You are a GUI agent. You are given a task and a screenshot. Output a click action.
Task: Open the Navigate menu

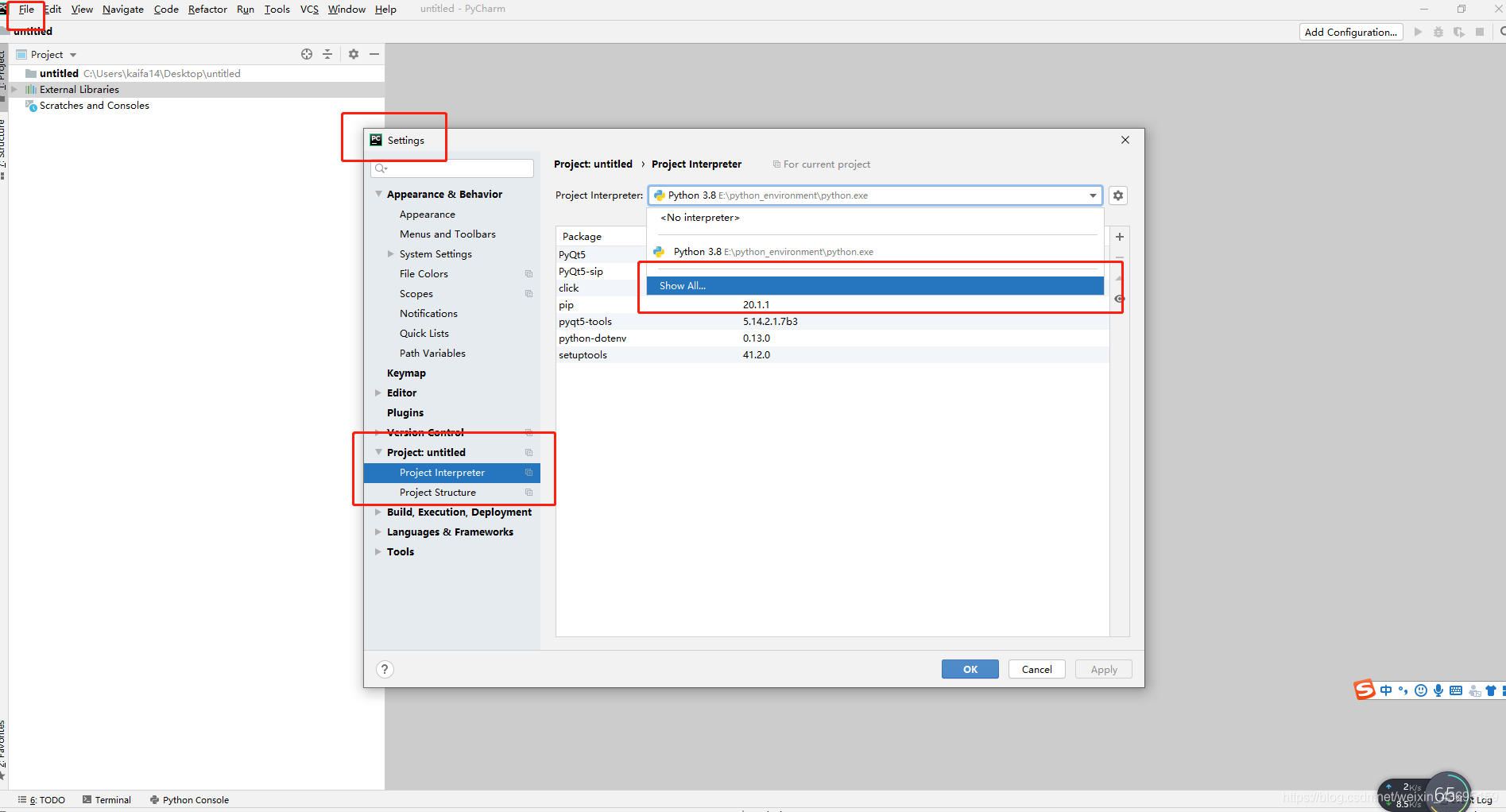pyautogui.click(x=123, y=10)
